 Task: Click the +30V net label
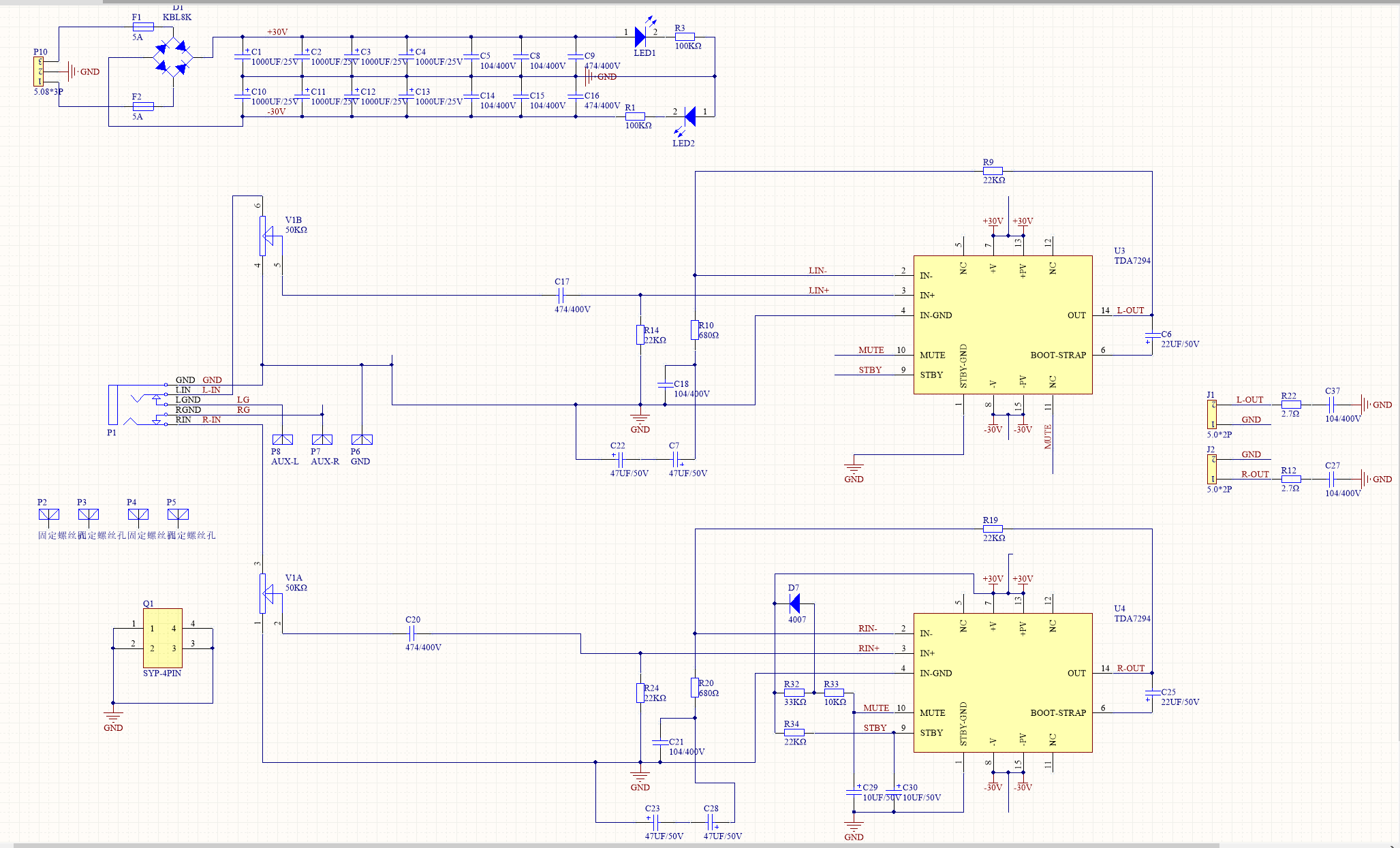coord(277,32)
